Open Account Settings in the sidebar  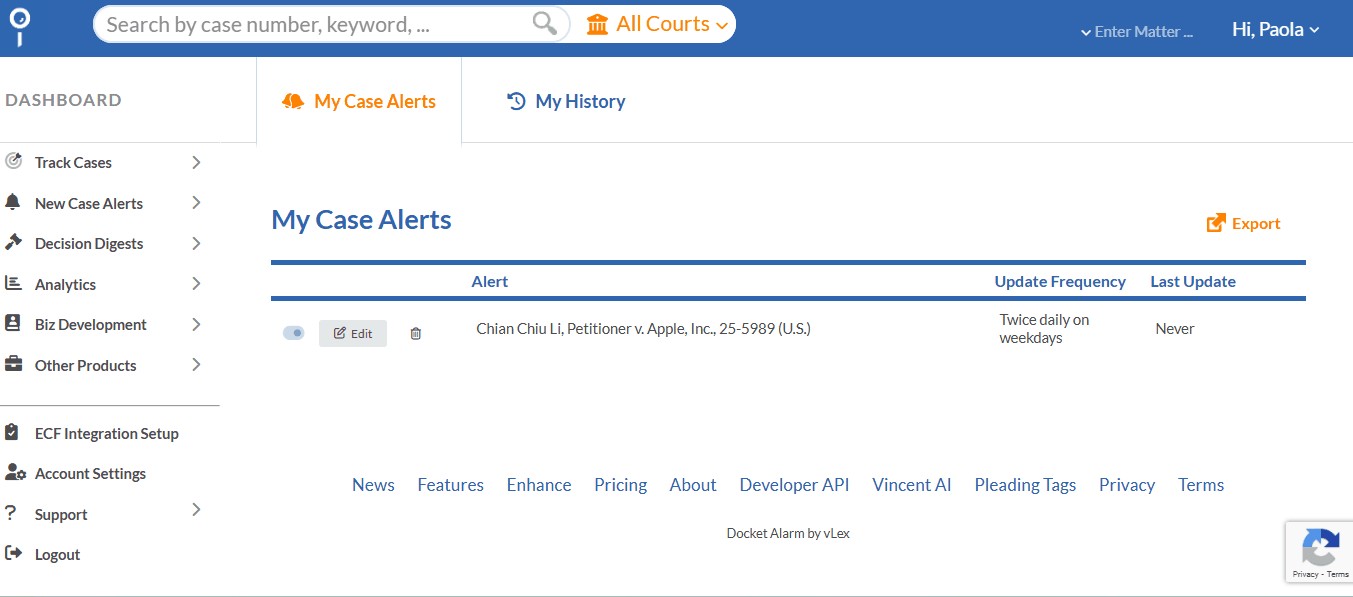tap(90, 474)
